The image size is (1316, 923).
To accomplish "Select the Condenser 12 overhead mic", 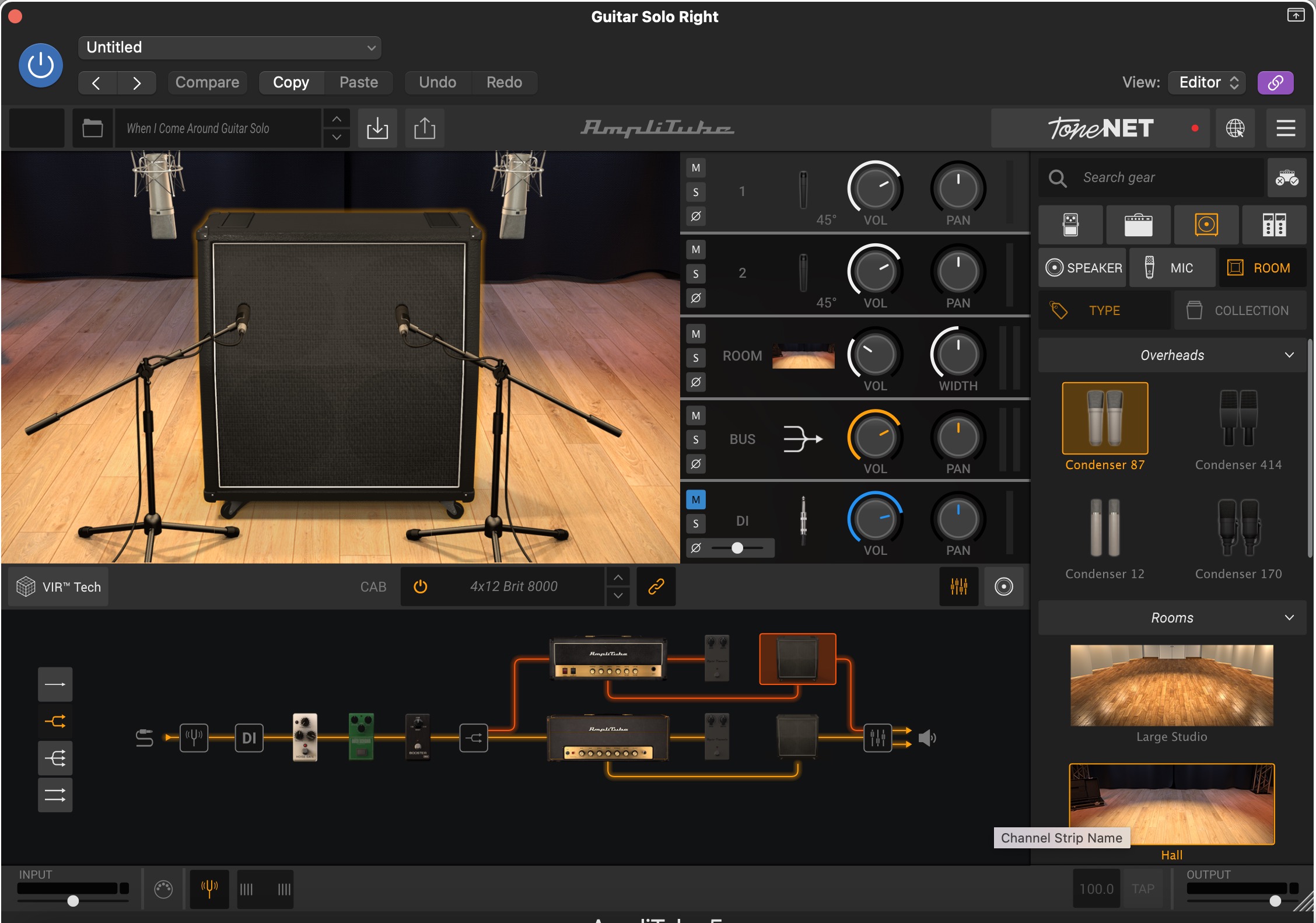I will tap(1105, 527).
